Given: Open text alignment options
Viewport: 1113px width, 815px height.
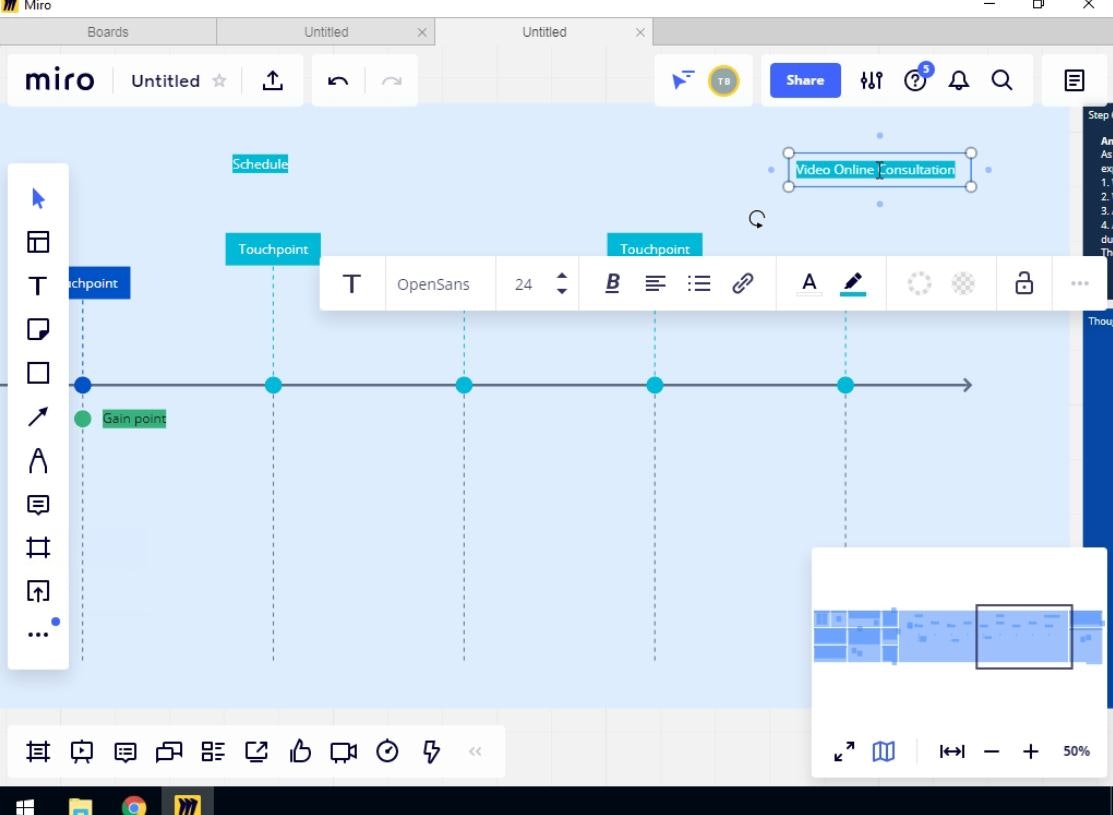Looking at the screenshot, I should click(655, 283).
